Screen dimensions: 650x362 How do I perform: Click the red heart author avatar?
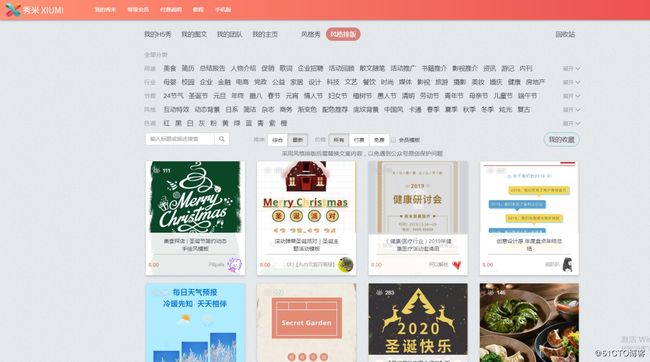tap(456, 265)
